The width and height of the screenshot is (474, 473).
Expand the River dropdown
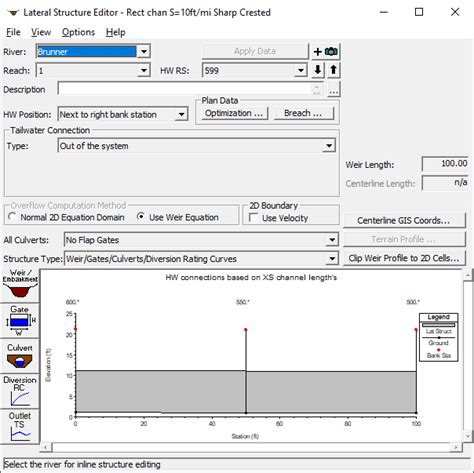click(x=144, y=52)
